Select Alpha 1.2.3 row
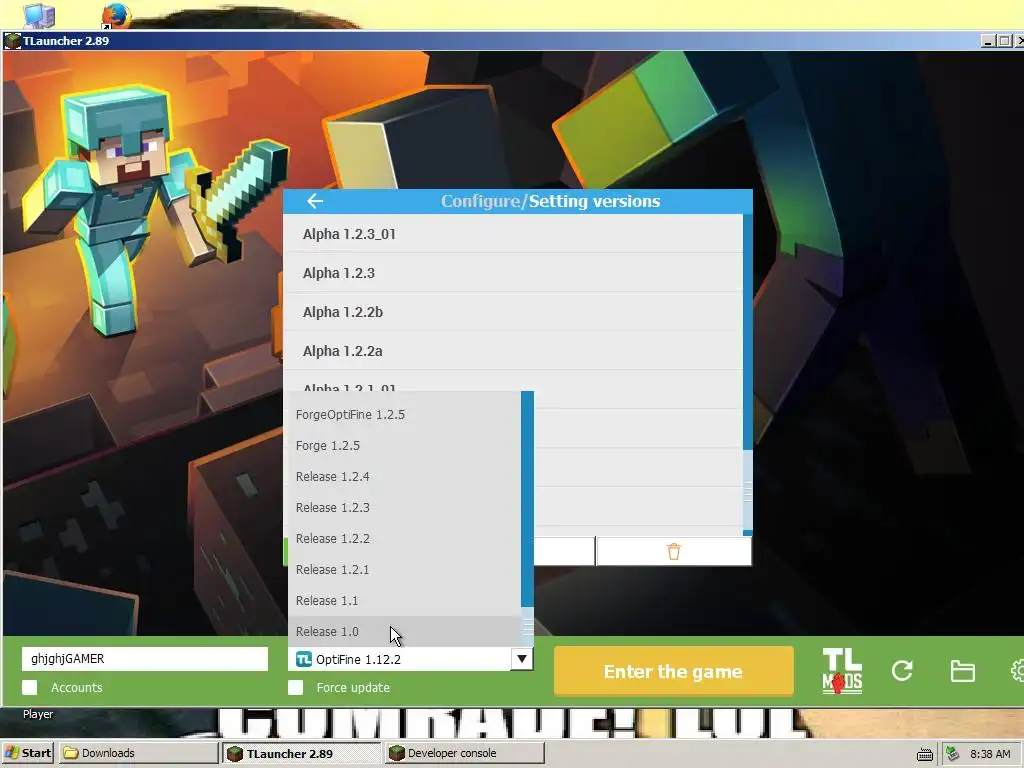 [513, 273]
